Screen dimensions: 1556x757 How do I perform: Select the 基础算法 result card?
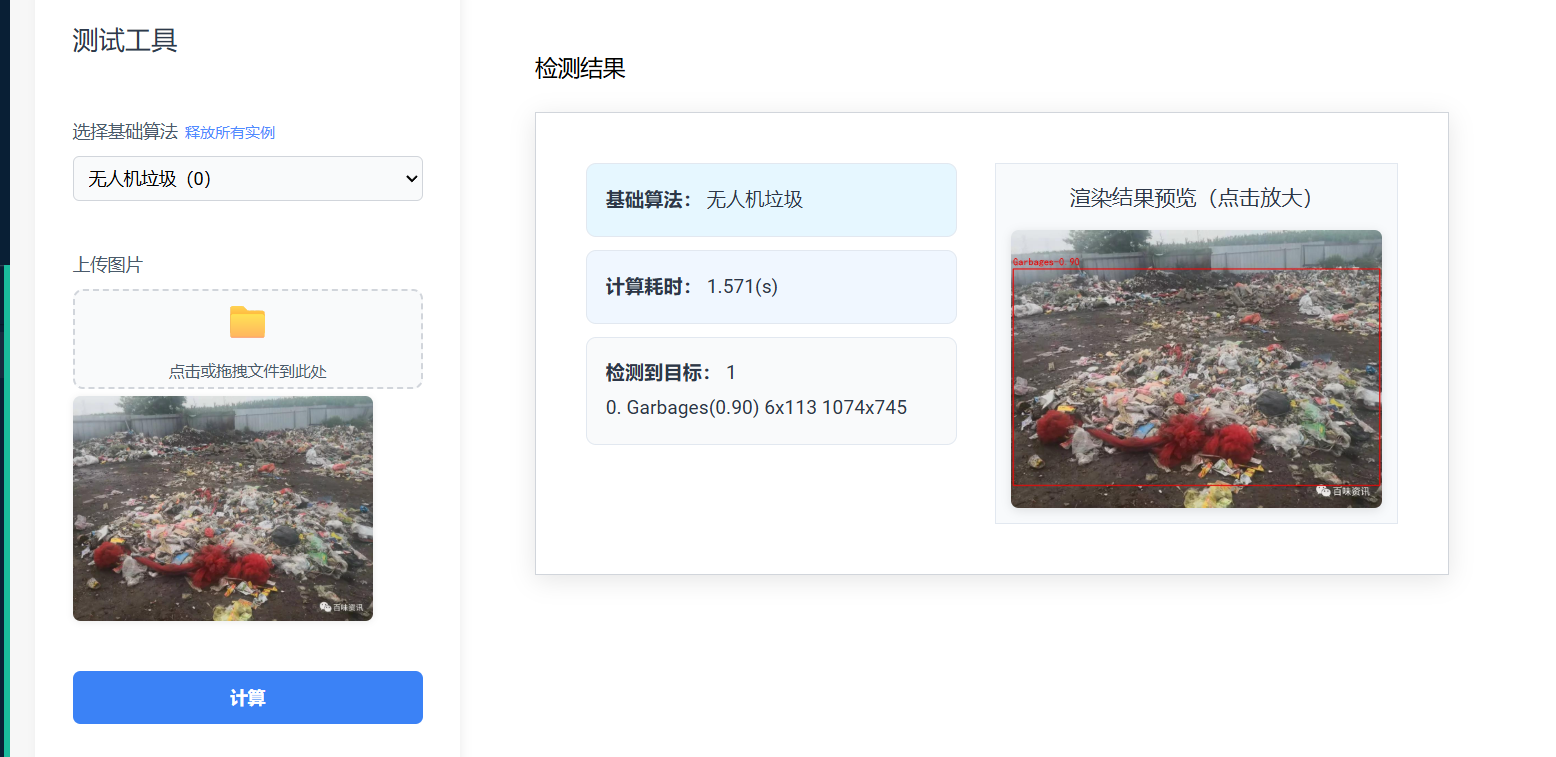point(771,200)
